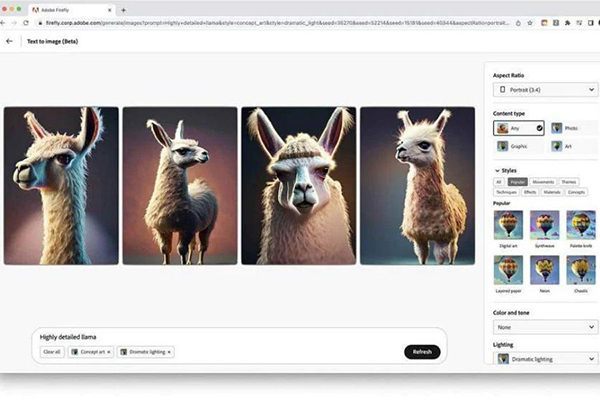Open the Aspect Ratio dropdown
The height and width of the screenshot is (400, 600).
click(546, 89)
